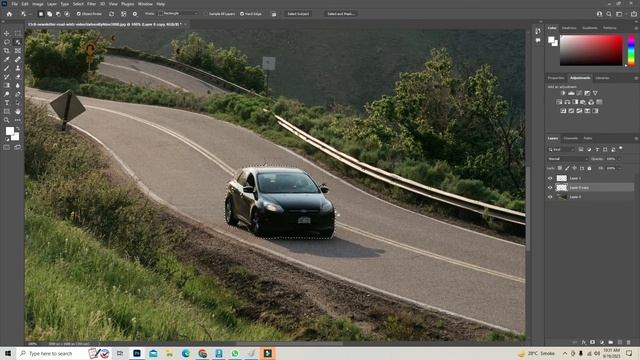Select the Rectangular Marquee tool
Screen dimensions: 640x360
(18, 33)
